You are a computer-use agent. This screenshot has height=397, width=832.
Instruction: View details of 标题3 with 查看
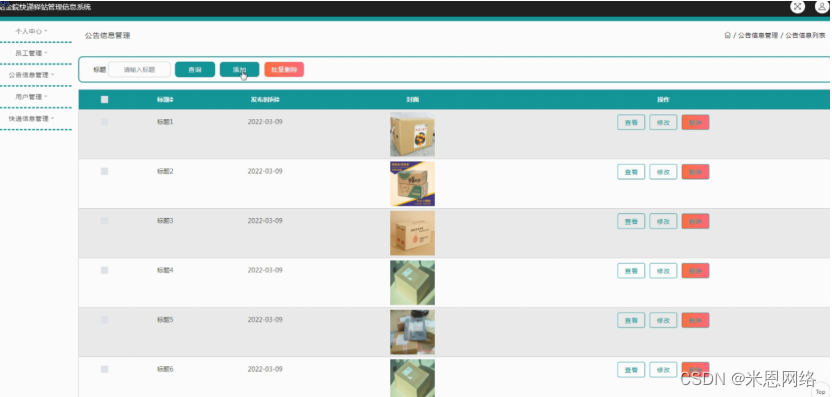pyautogui.click(x=631, y=221)
